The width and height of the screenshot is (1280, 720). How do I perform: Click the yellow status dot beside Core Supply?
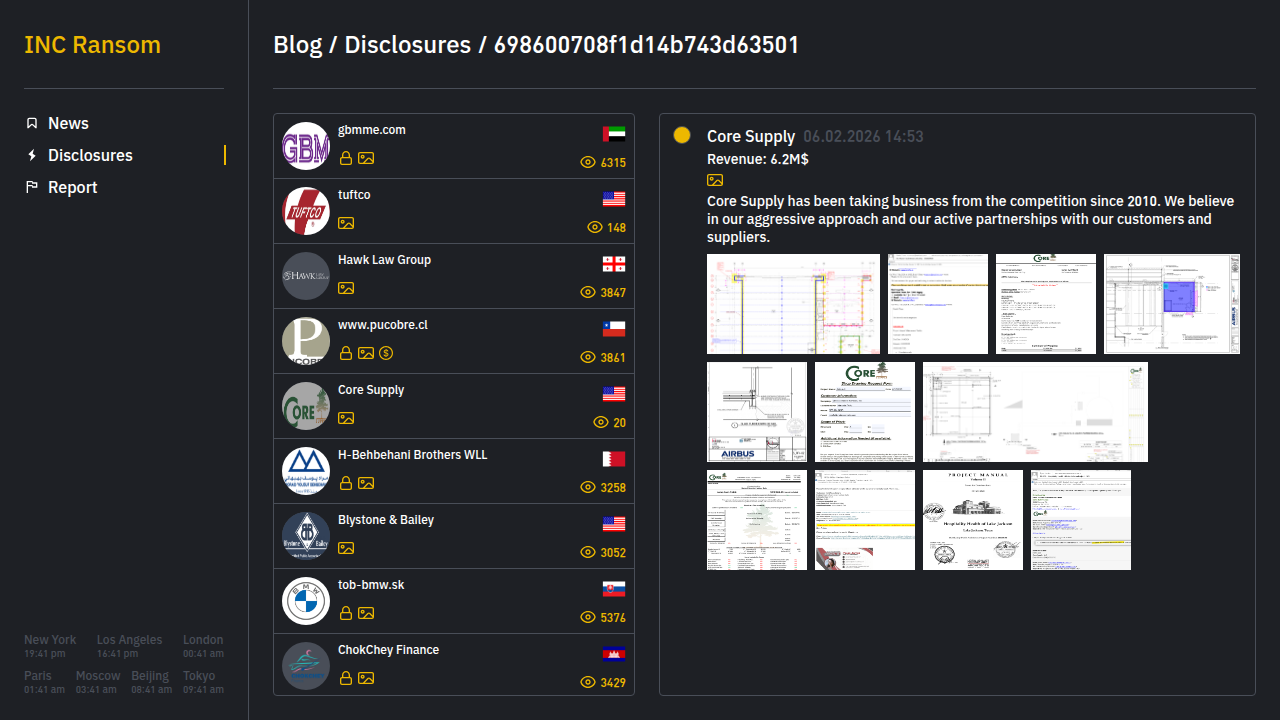682,135
